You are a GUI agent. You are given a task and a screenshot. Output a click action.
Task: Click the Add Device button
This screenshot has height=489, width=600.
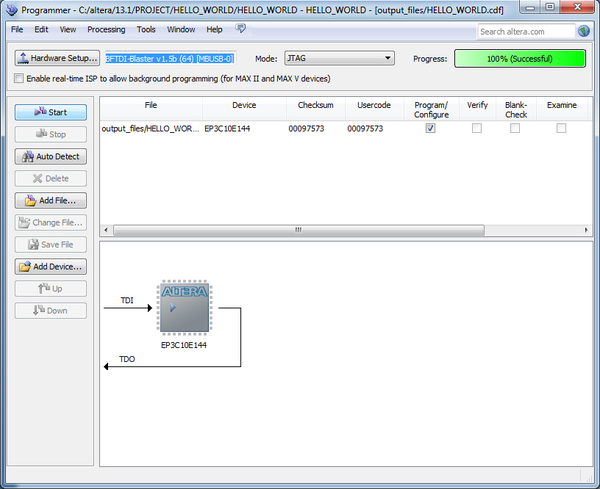click(50, 267)
